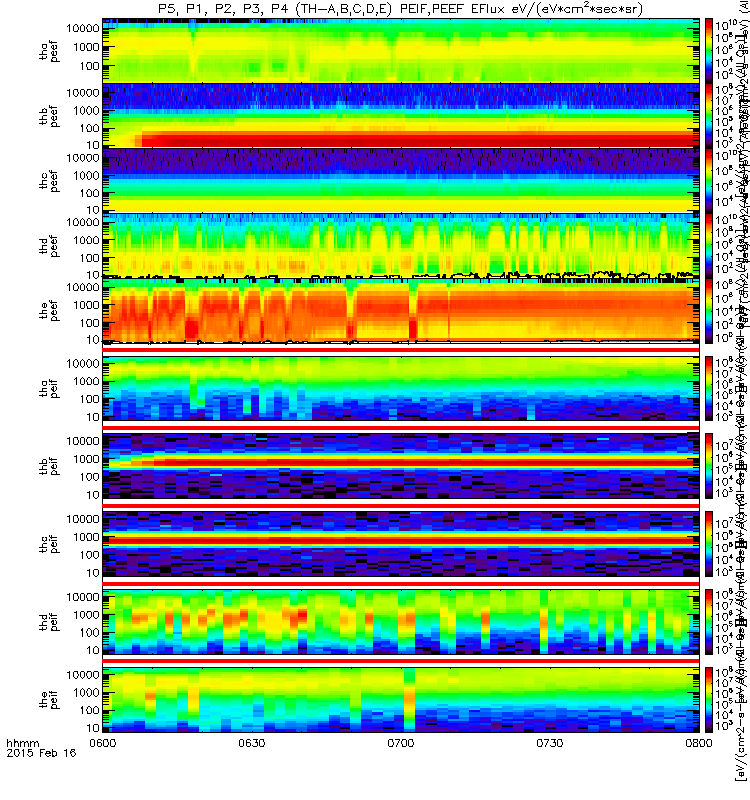
Task: Click the 2015 Feb 16 date label
Action: pos(41,753)
